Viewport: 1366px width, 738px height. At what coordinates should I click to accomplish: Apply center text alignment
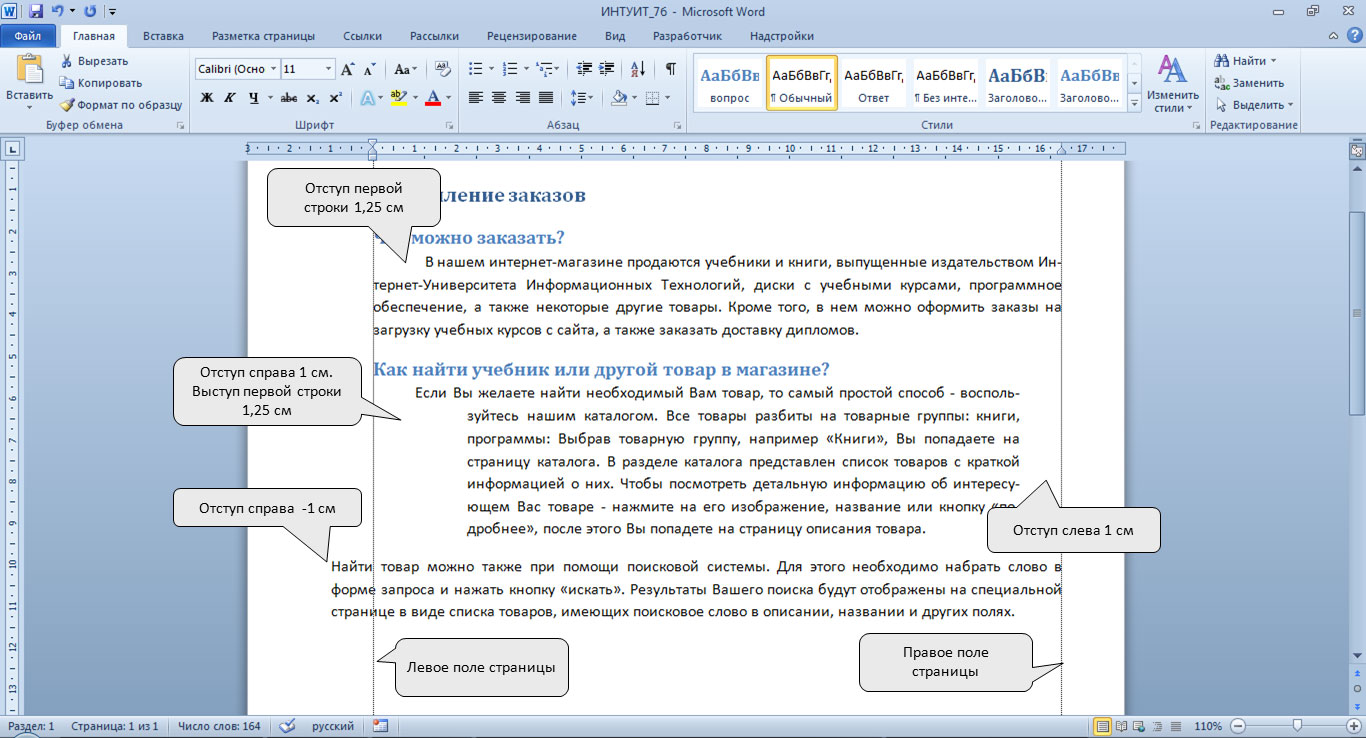click(497, 98)
